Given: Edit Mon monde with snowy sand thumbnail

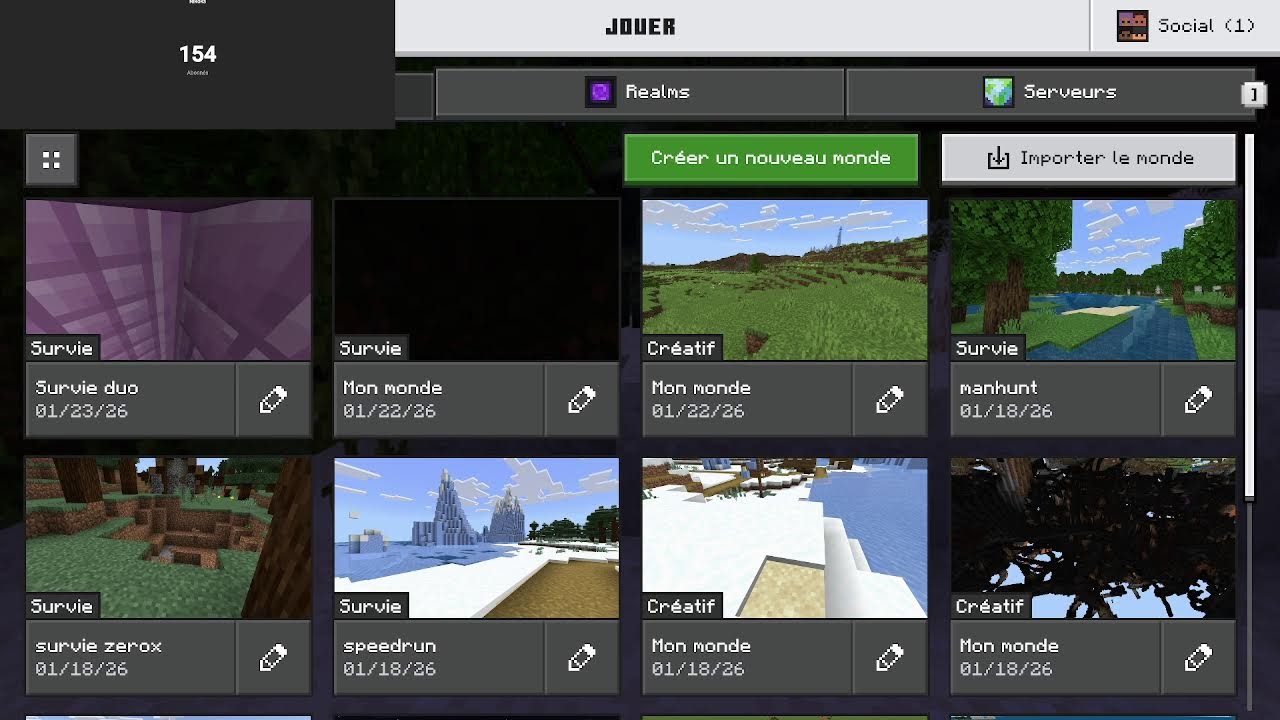Looking at the screenshot, I should point(890,658).
